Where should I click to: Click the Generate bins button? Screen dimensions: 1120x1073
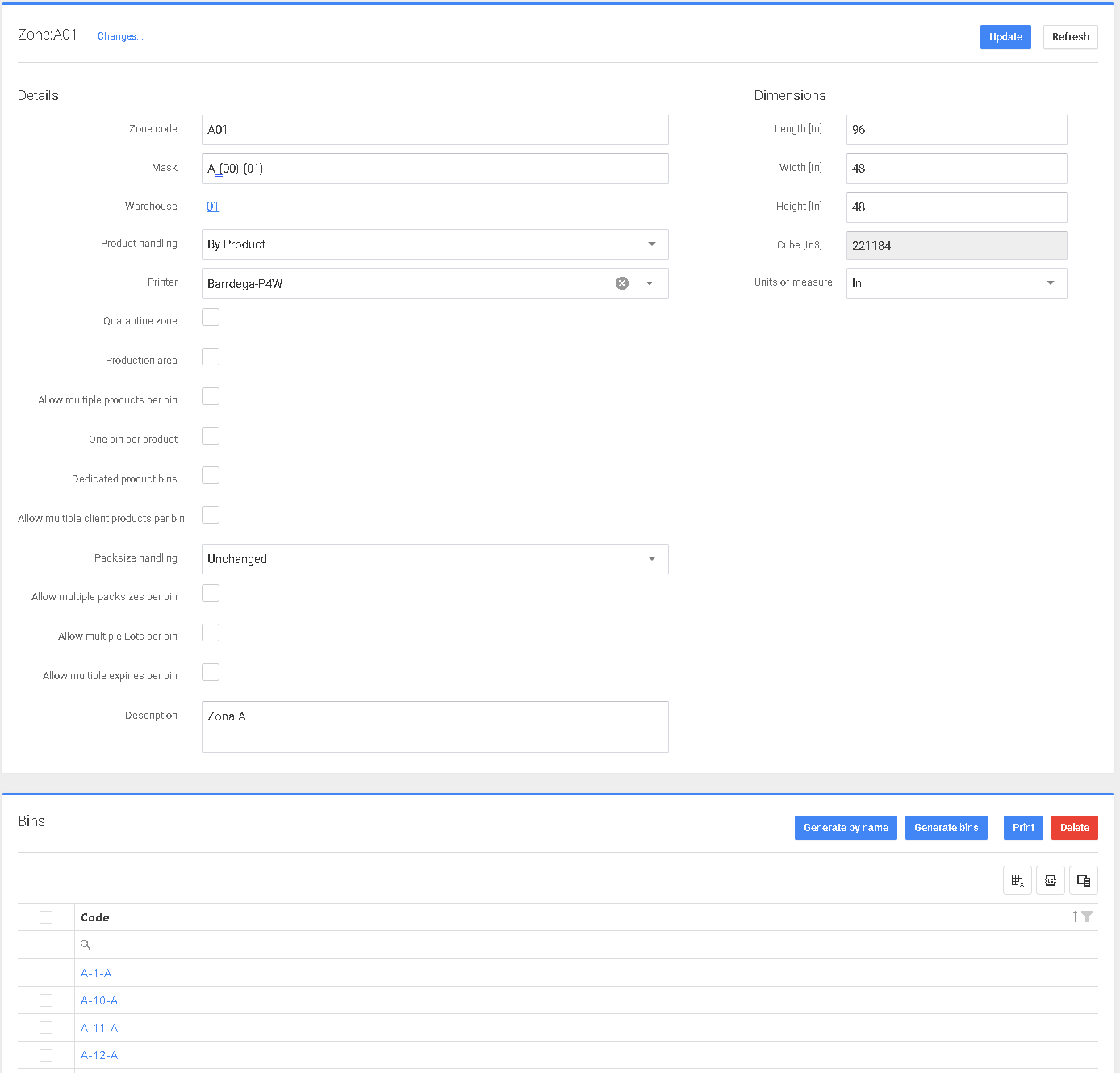pyautogui.click(x=946, y=828)
